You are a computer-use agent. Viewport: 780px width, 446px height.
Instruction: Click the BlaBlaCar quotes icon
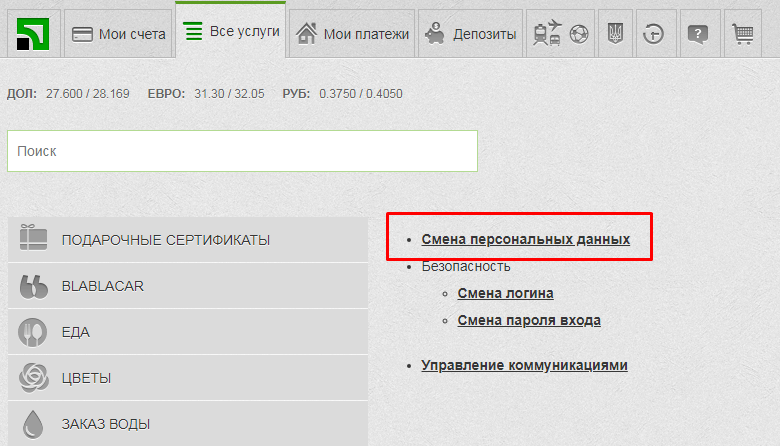tap(34, 286)
